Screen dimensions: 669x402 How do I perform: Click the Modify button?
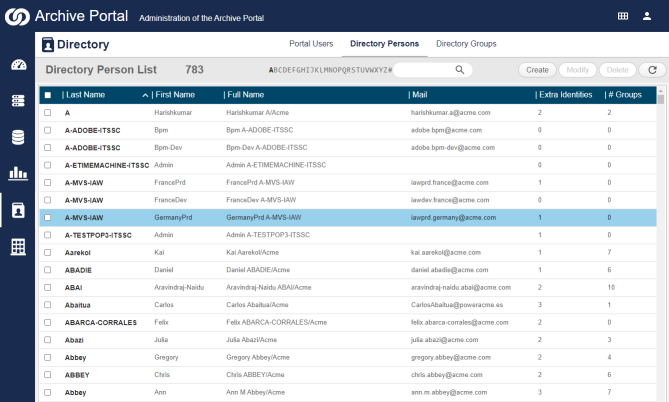(x=578, y=70)
